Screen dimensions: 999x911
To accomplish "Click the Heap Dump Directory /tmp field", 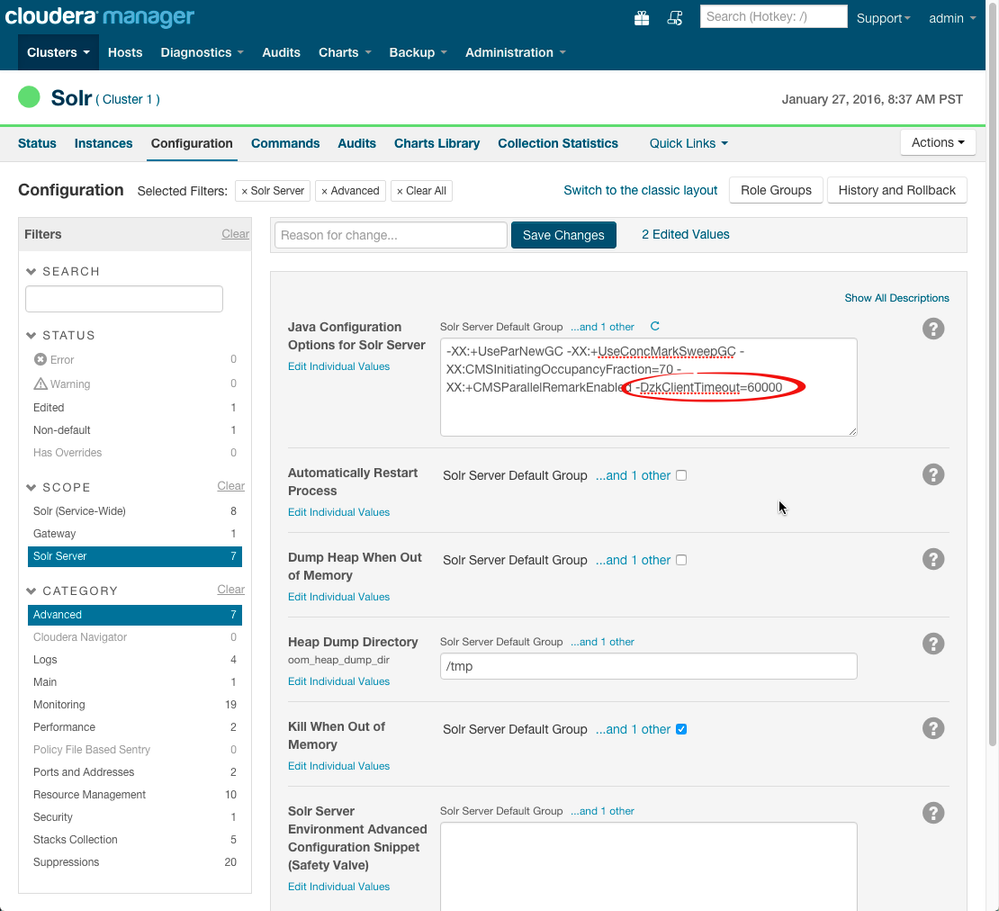I will (x=649, y=666).
